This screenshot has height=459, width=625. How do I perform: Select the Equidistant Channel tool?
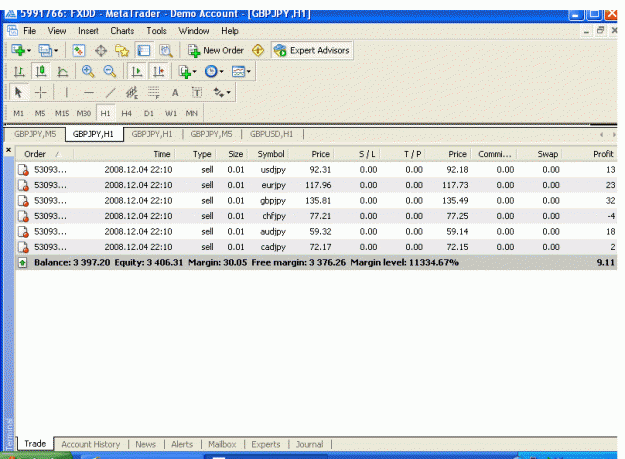132,93
